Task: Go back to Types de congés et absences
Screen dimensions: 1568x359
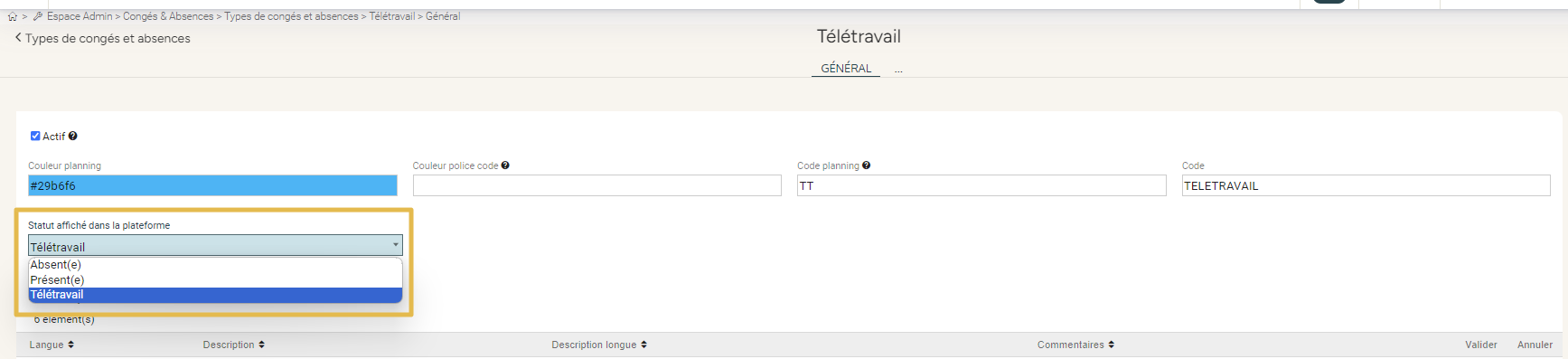Action: (x=102, y=38)
